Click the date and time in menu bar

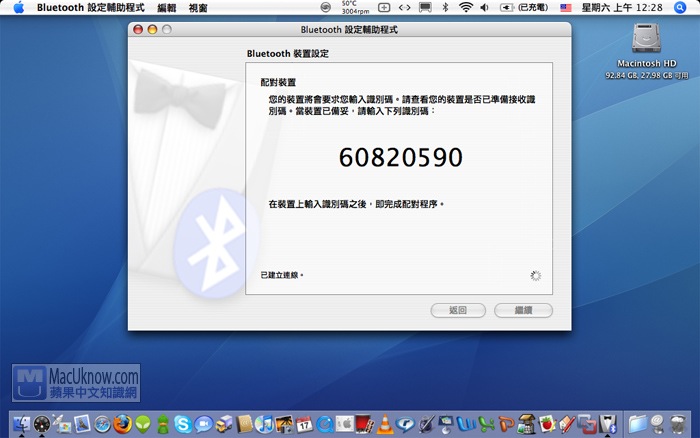622,8
